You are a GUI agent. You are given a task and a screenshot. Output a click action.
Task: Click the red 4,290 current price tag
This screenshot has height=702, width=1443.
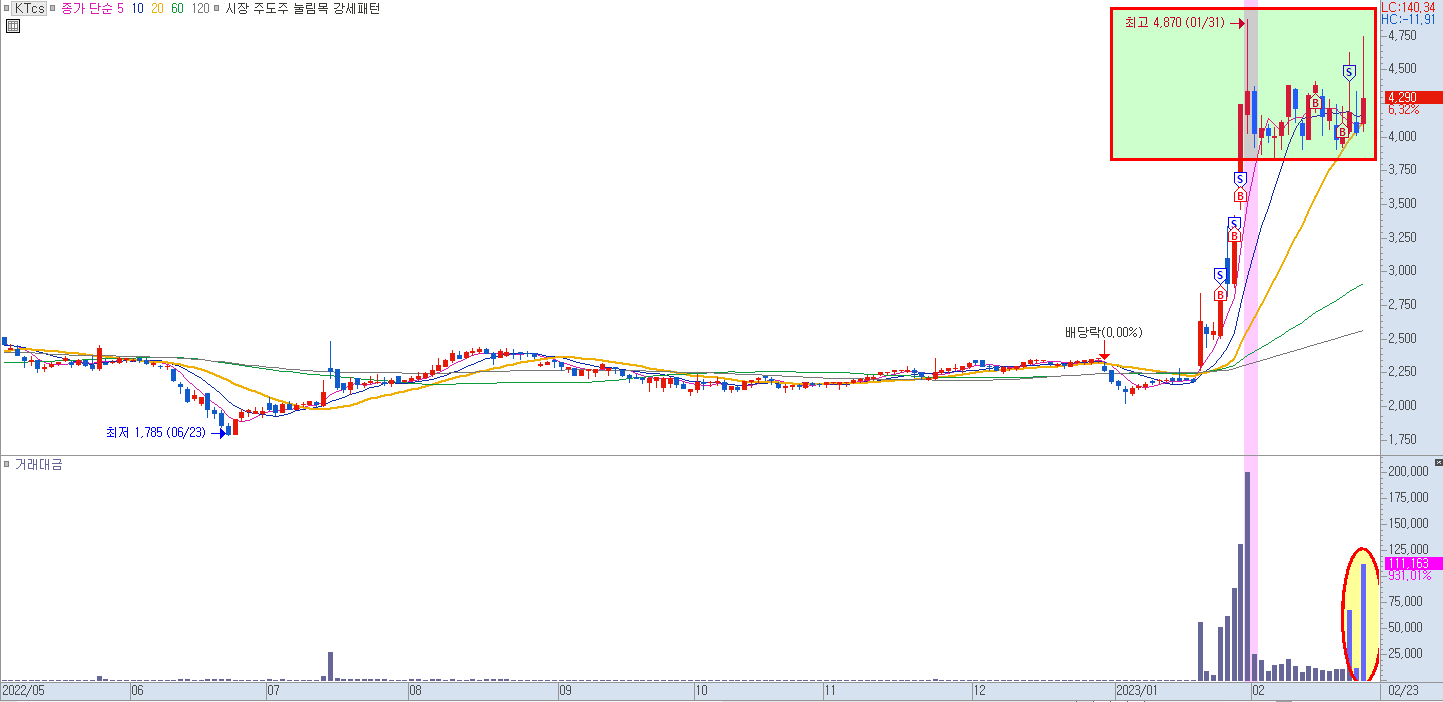click(x=1412, y=97)
